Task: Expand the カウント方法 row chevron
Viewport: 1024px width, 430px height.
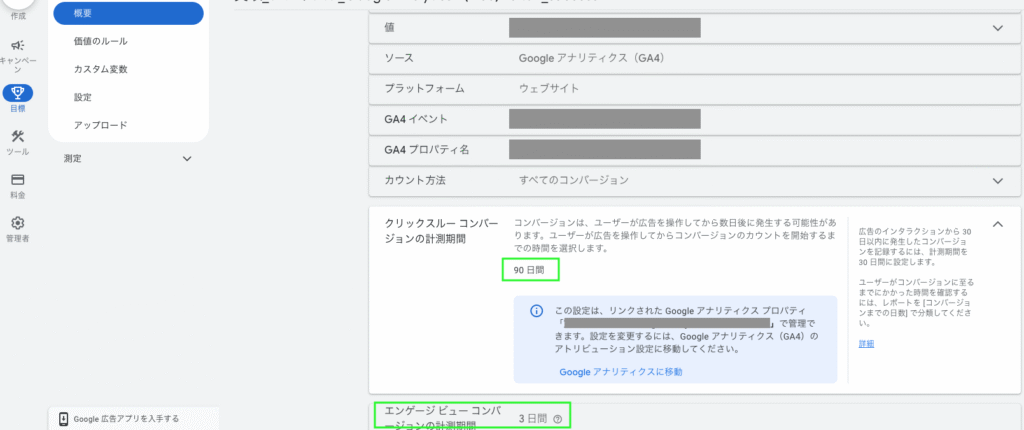Action: tap(996, 180)
